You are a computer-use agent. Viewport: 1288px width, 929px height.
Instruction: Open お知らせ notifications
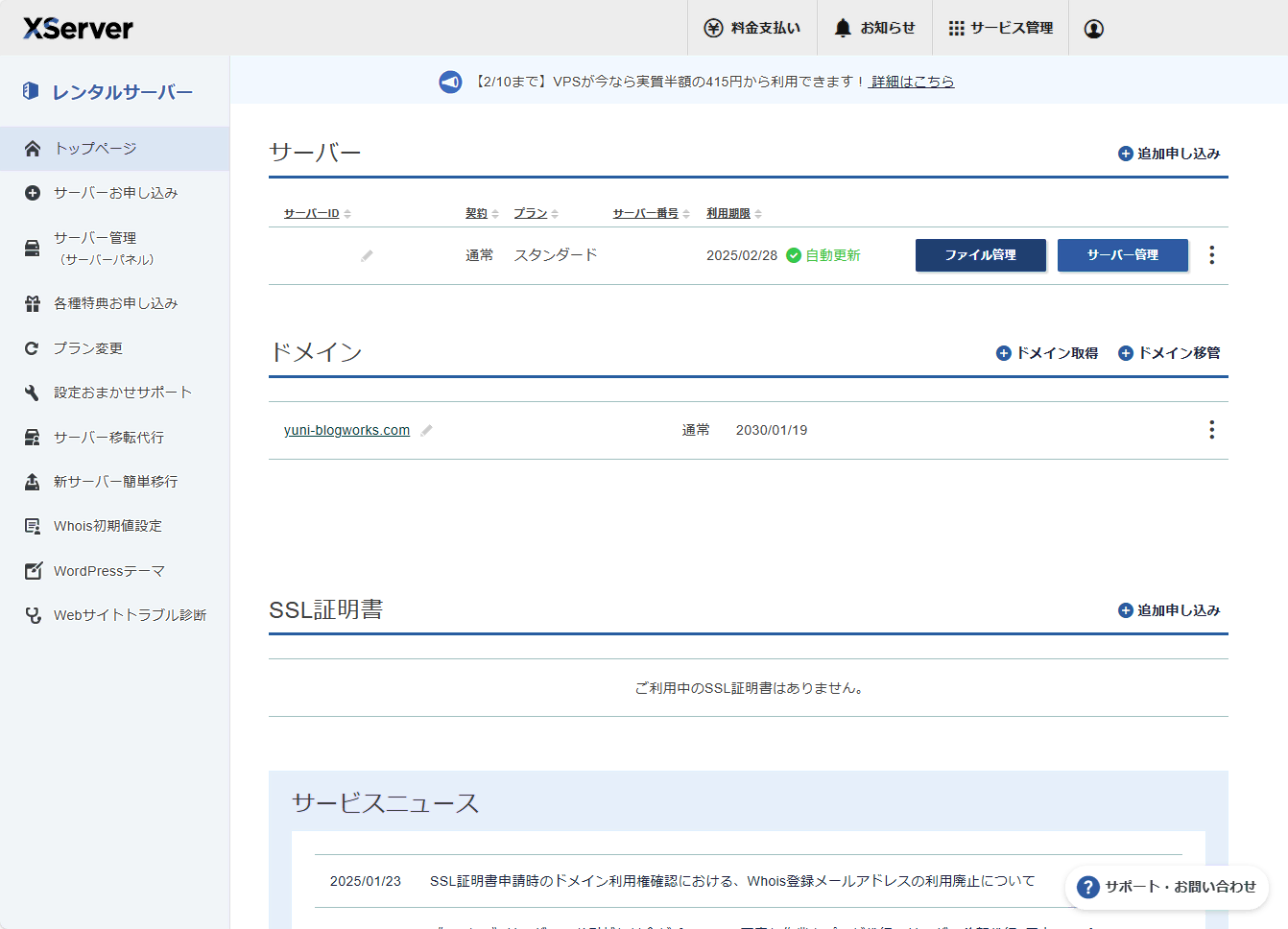tap(874, 28)
